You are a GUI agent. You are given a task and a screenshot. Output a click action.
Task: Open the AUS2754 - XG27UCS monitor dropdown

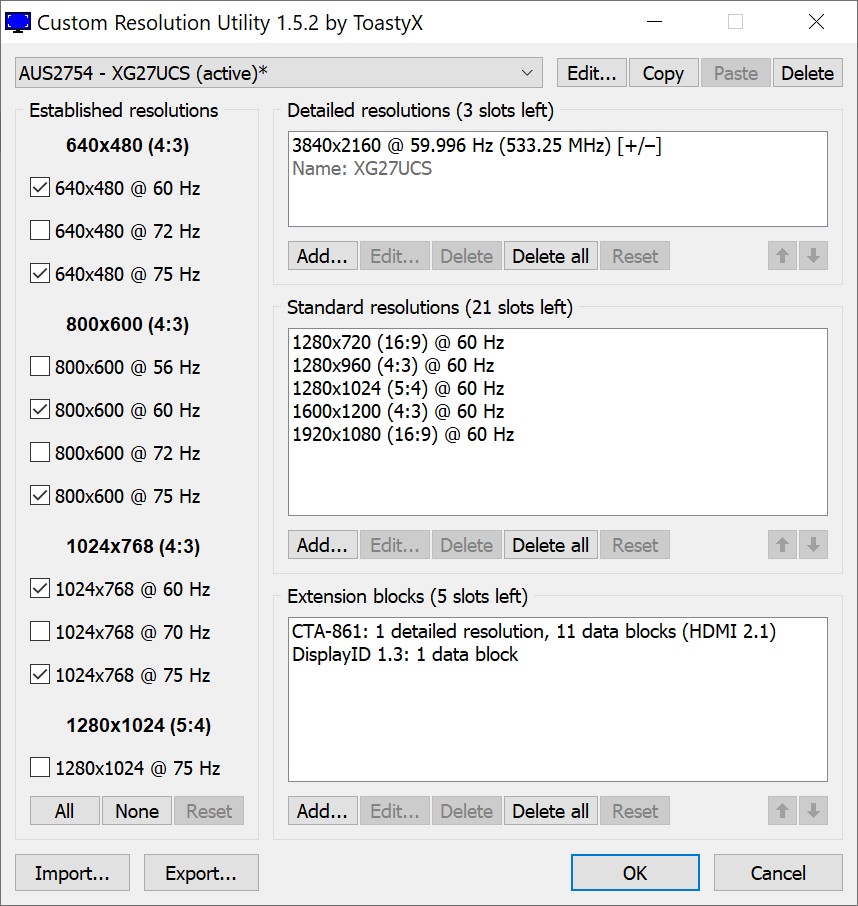278,73
